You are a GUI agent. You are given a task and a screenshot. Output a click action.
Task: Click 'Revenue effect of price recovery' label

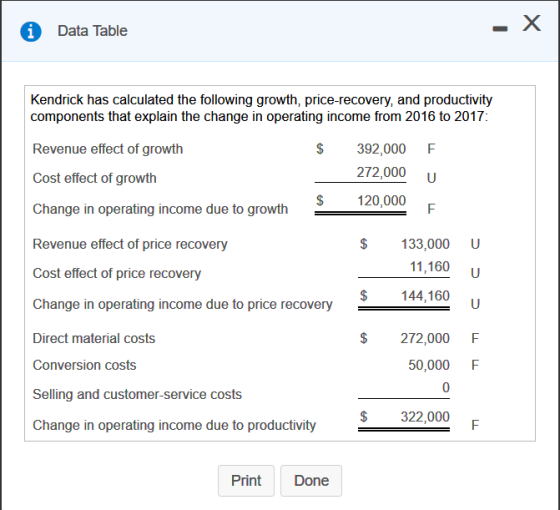(x=130, y=244)
